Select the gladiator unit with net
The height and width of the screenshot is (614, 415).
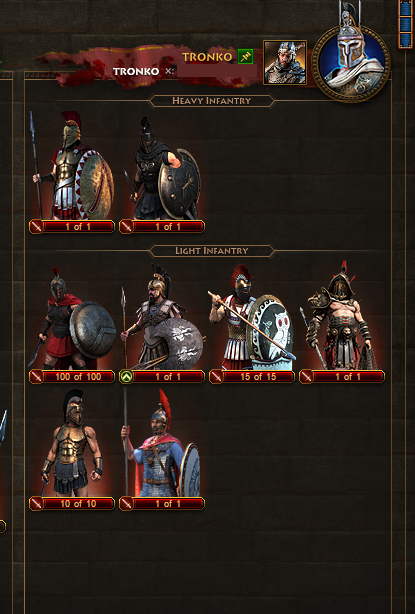(x=341, y=316)
